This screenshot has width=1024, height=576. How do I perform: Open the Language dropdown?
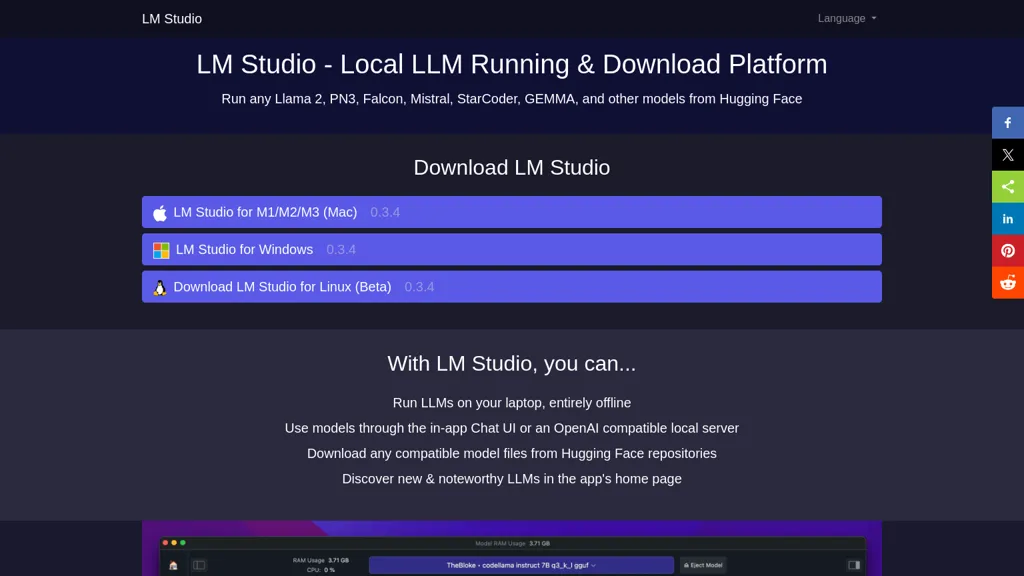tap(845, 18)
